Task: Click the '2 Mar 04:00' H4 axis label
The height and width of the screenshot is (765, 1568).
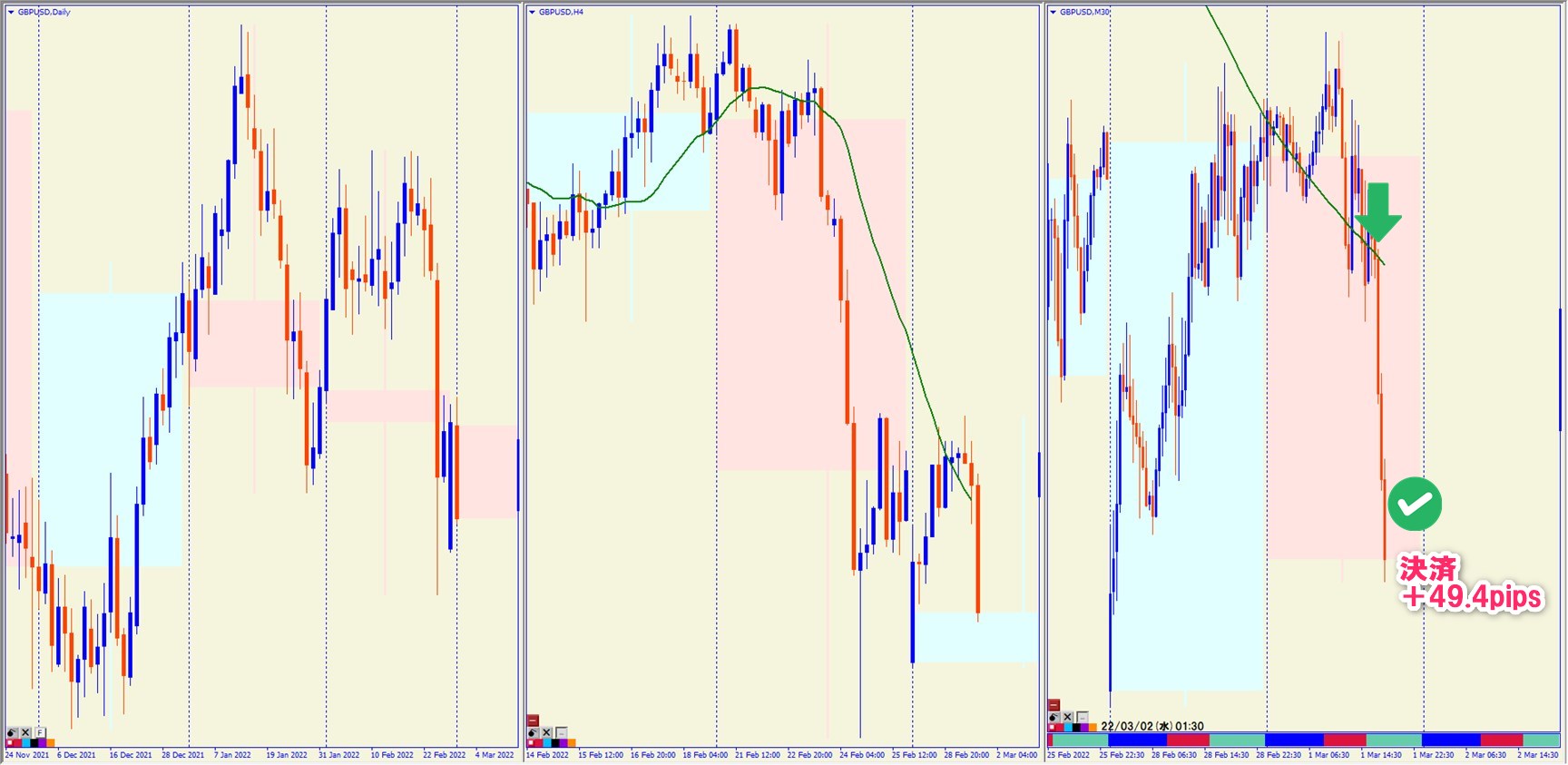Action: pos(1016,755)
